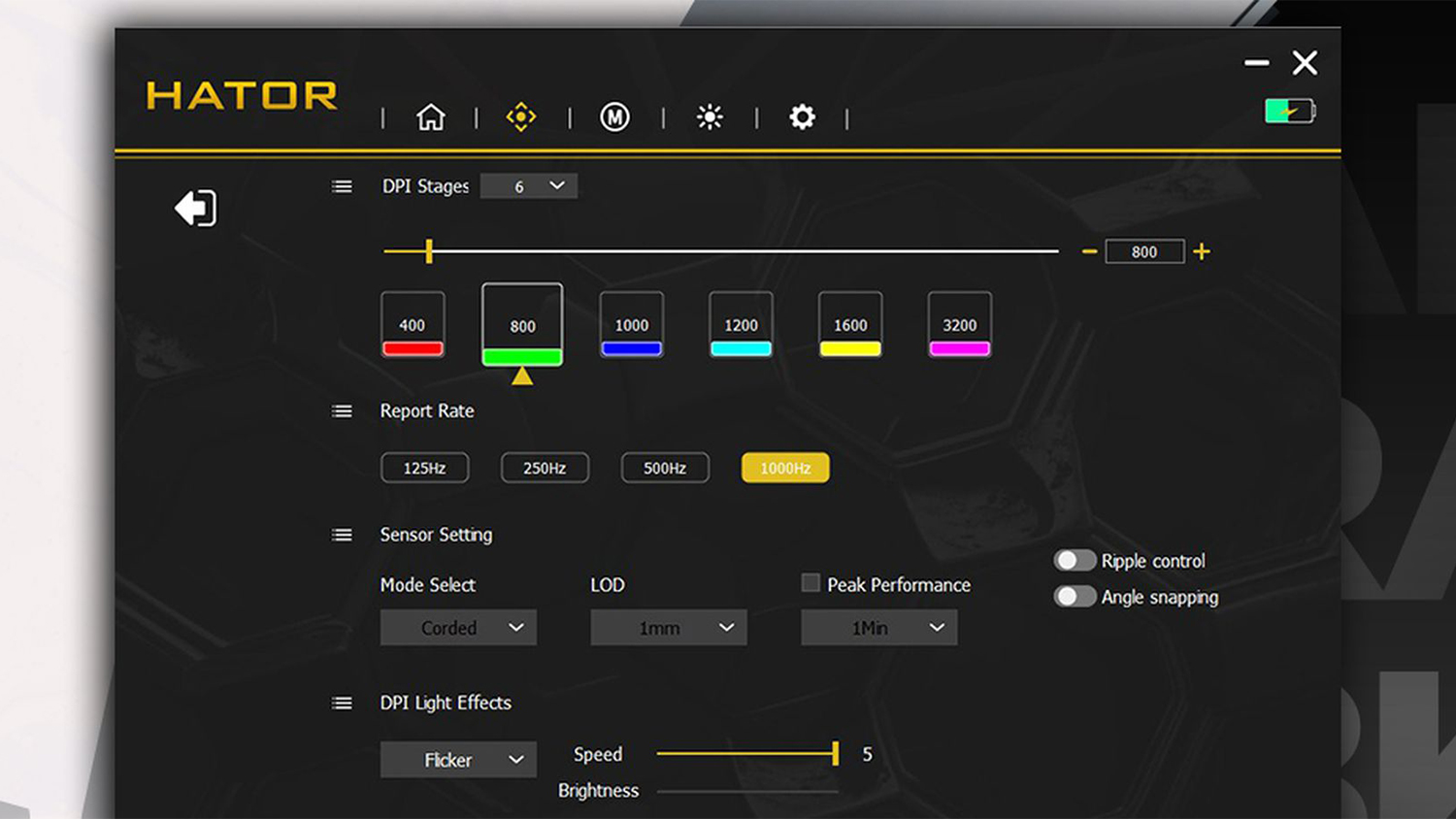Increase DPI with the plus icon

coord(1202,252)
